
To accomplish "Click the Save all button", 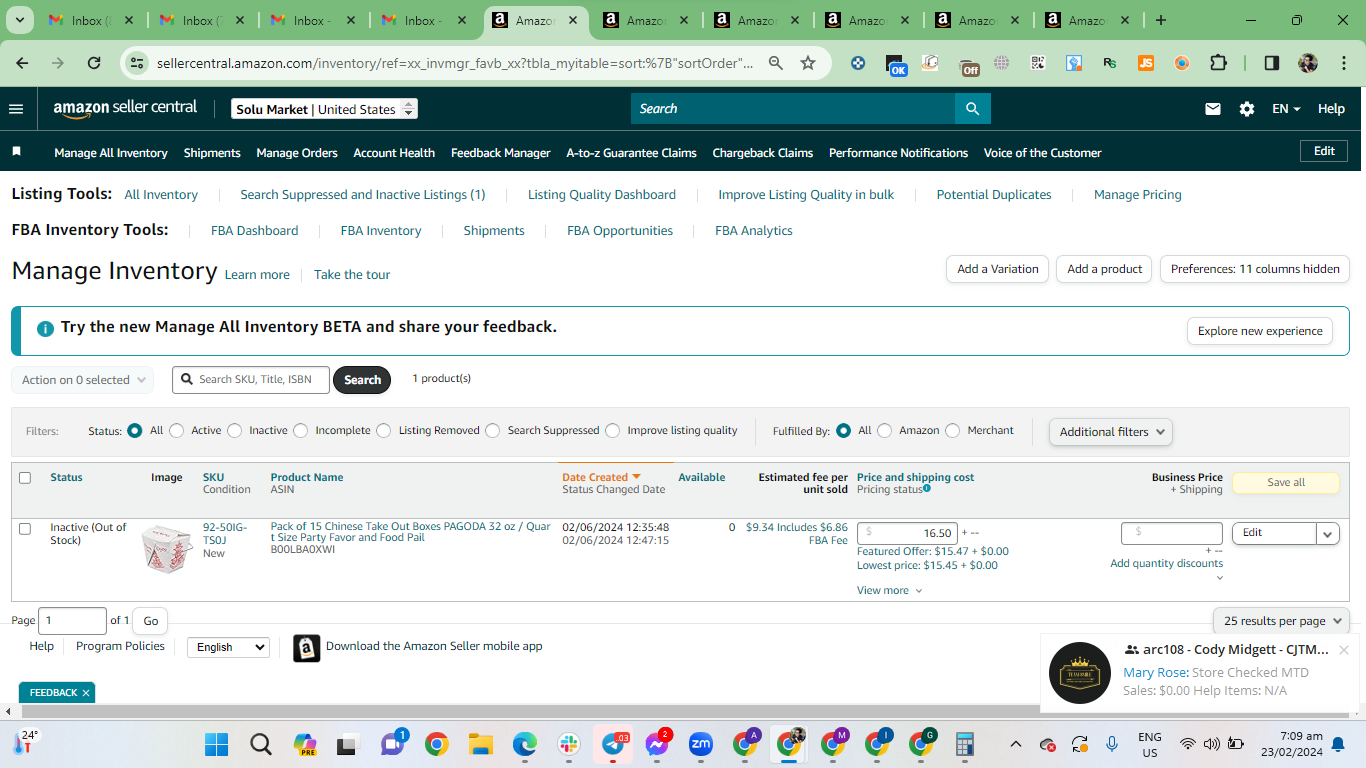I will point(1286,482).
